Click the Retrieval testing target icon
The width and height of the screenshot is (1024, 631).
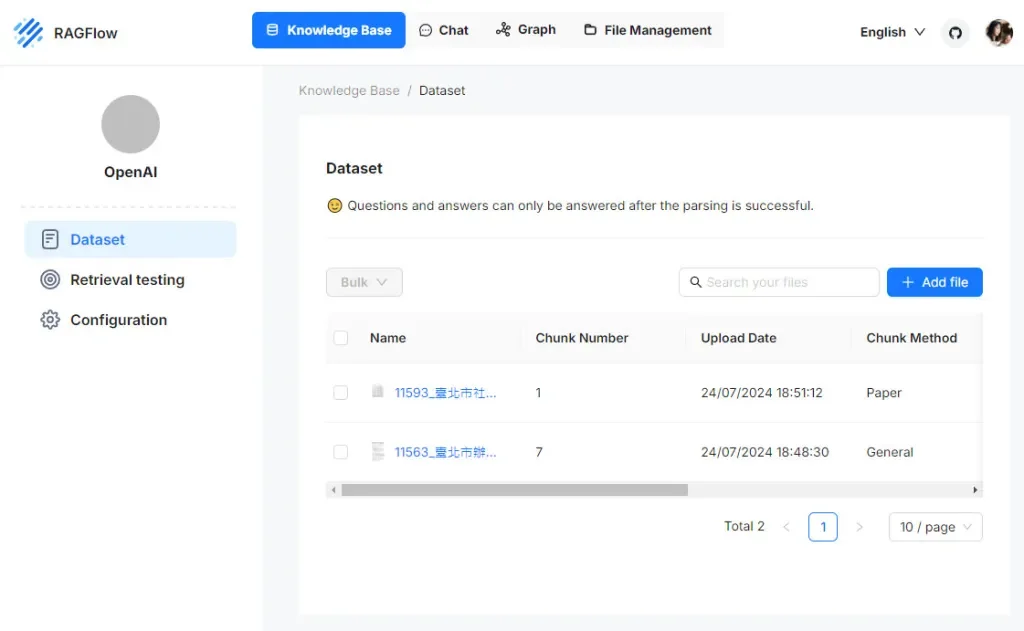(x=50, y=280)
